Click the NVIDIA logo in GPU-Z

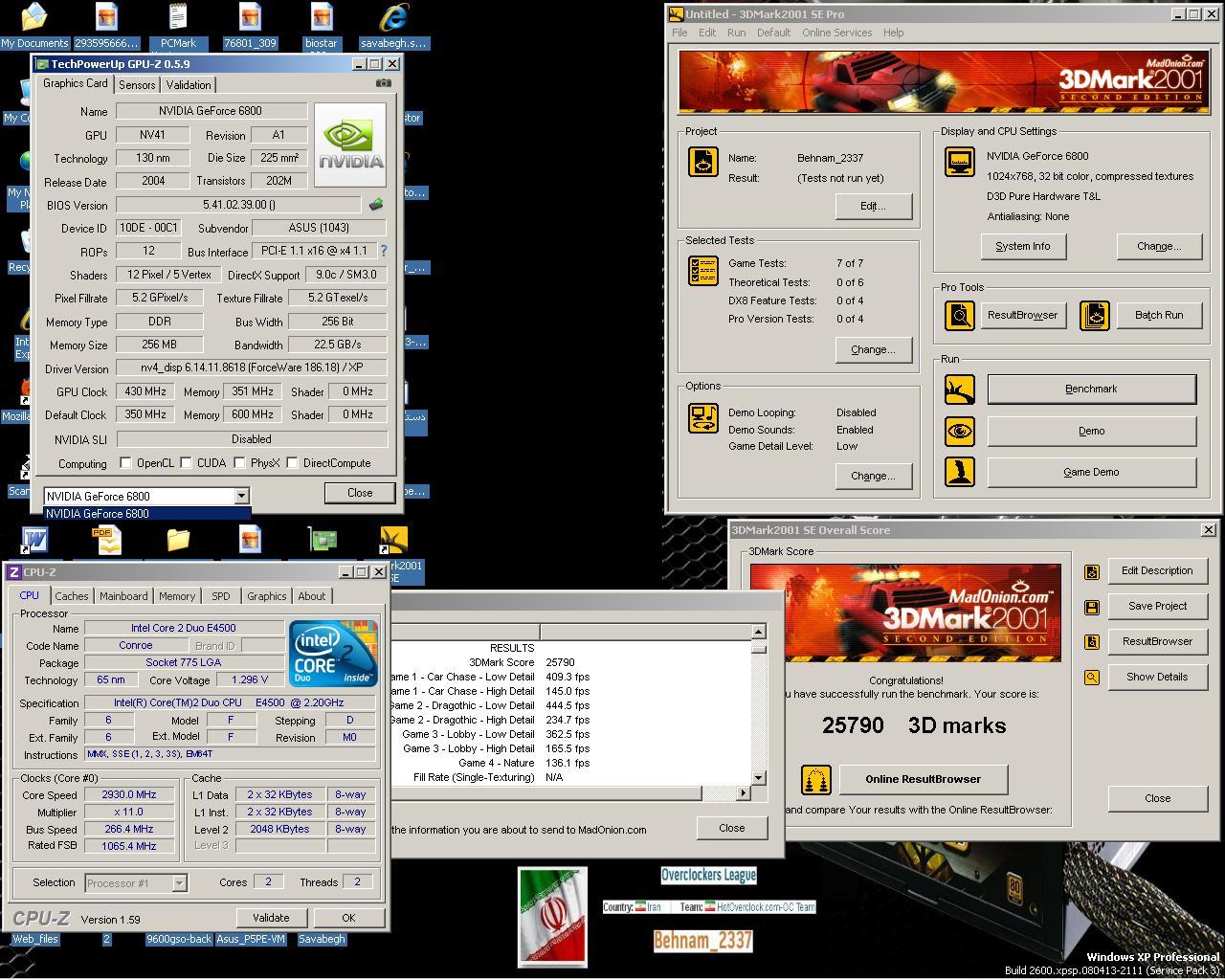[350, 145]
